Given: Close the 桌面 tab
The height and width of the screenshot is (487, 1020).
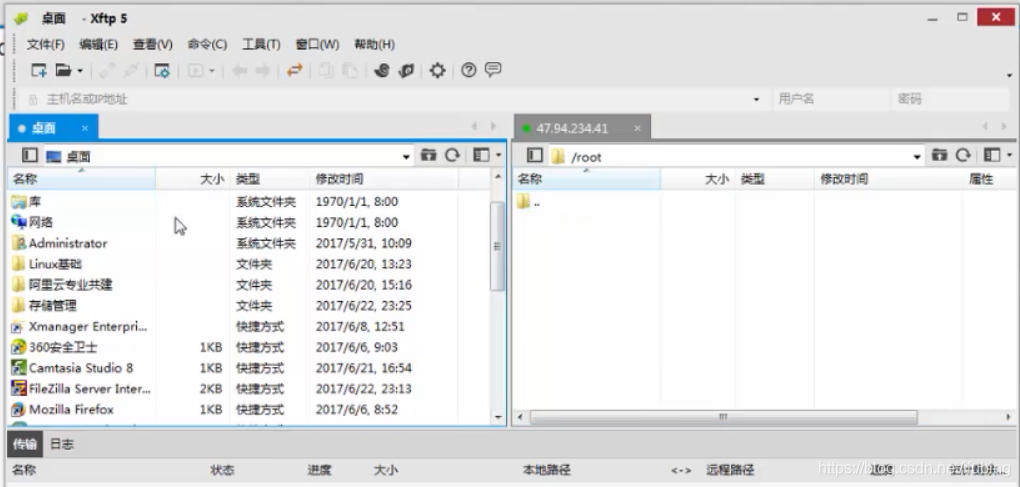Looking at the screenshot, I should pyautogui.click(x=85, y=128).
